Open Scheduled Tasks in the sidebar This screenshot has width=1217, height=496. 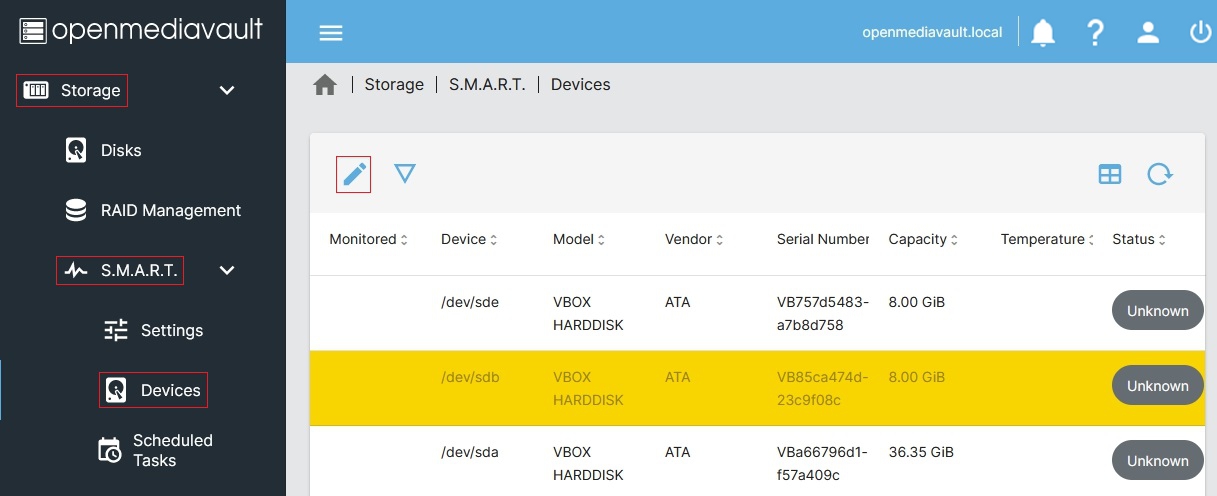(x=172, y=450)
